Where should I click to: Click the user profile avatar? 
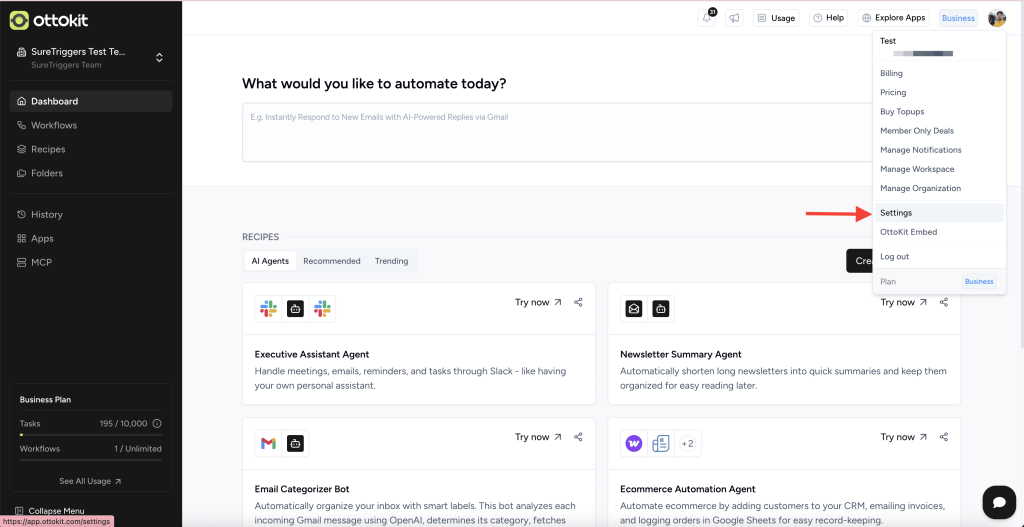pyautogui.click(x=996, y=18)
